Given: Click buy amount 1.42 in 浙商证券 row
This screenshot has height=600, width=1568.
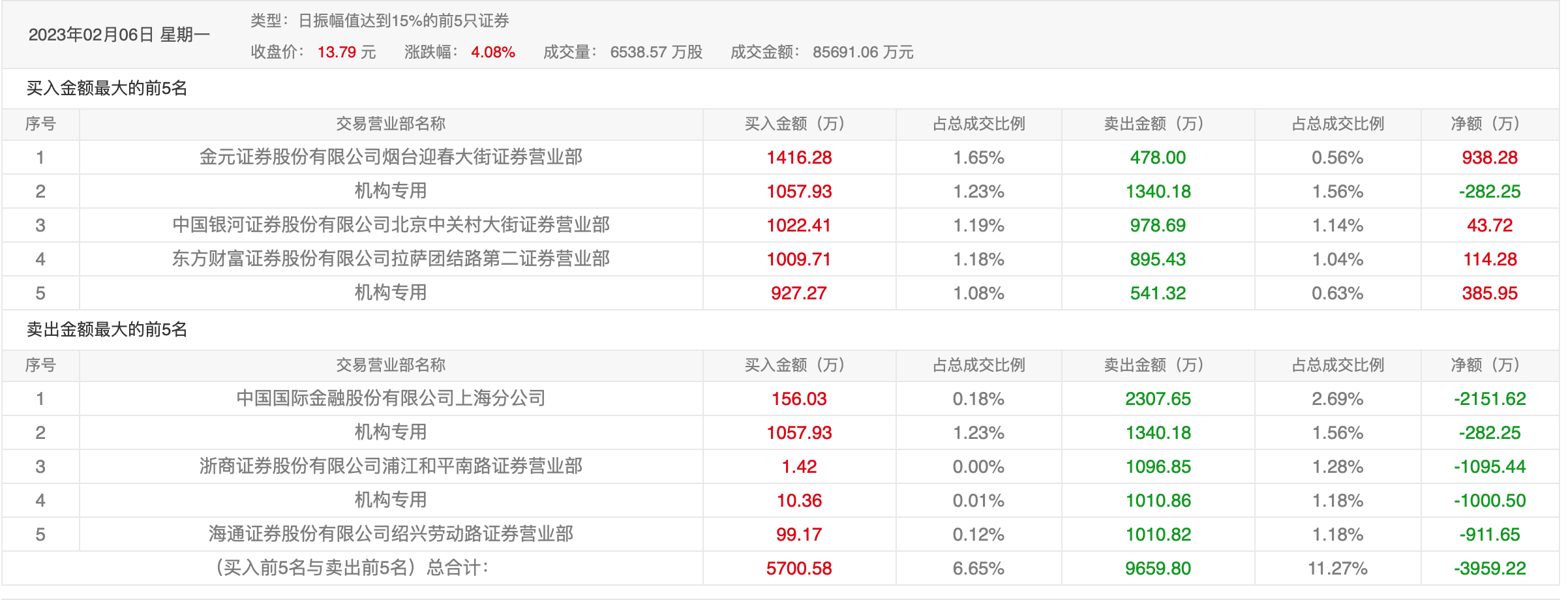Looking at the screenshot, I should [x=799, y=466].
